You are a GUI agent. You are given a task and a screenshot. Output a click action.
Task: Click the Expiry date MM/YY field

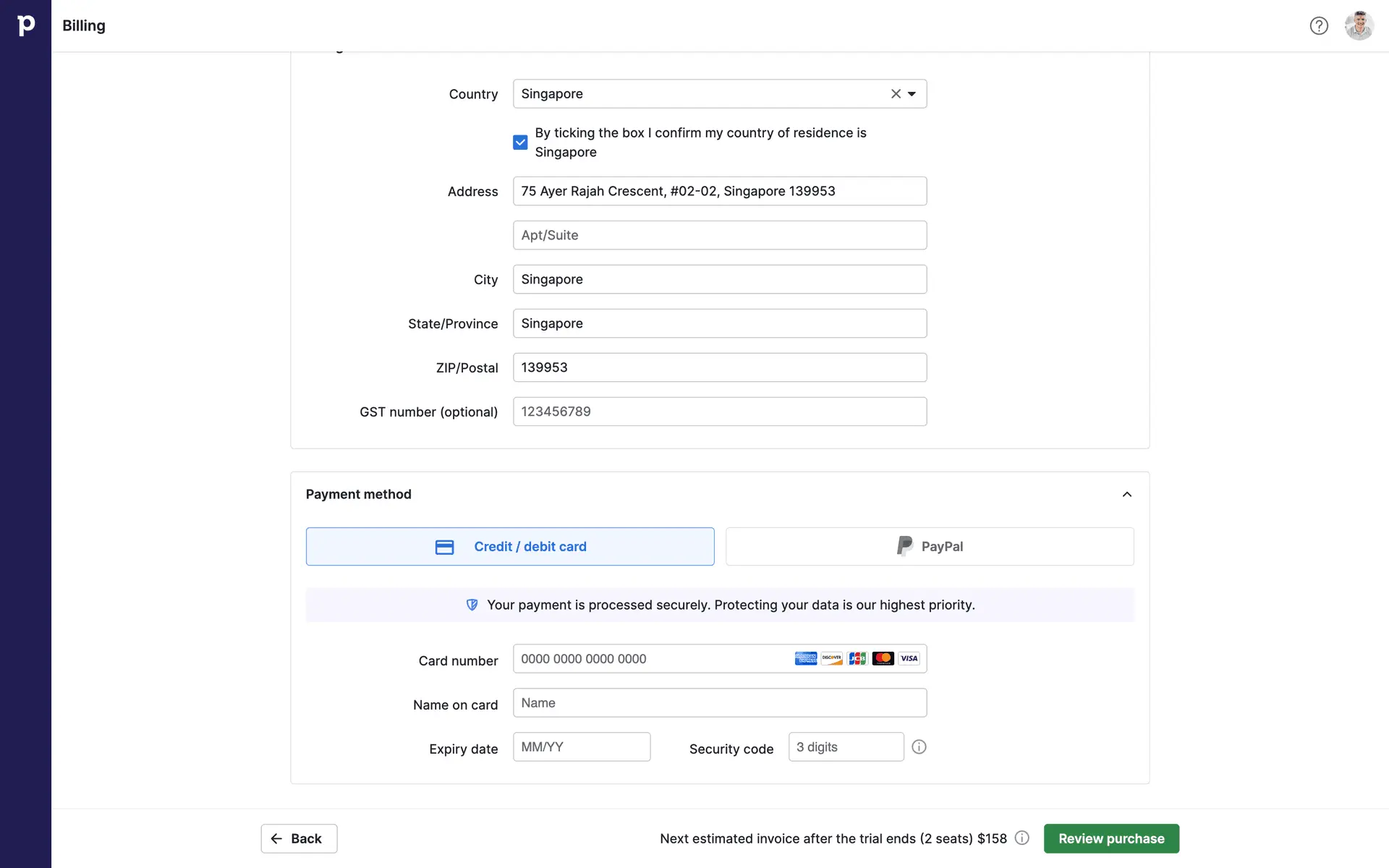pyautogui.click(x=582, y=747)
